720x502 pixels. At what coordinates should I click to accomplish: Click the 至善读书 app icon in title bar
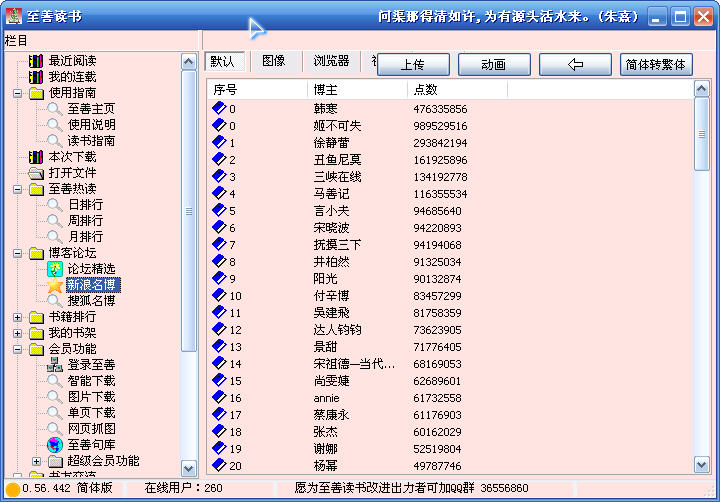point(14,17)
